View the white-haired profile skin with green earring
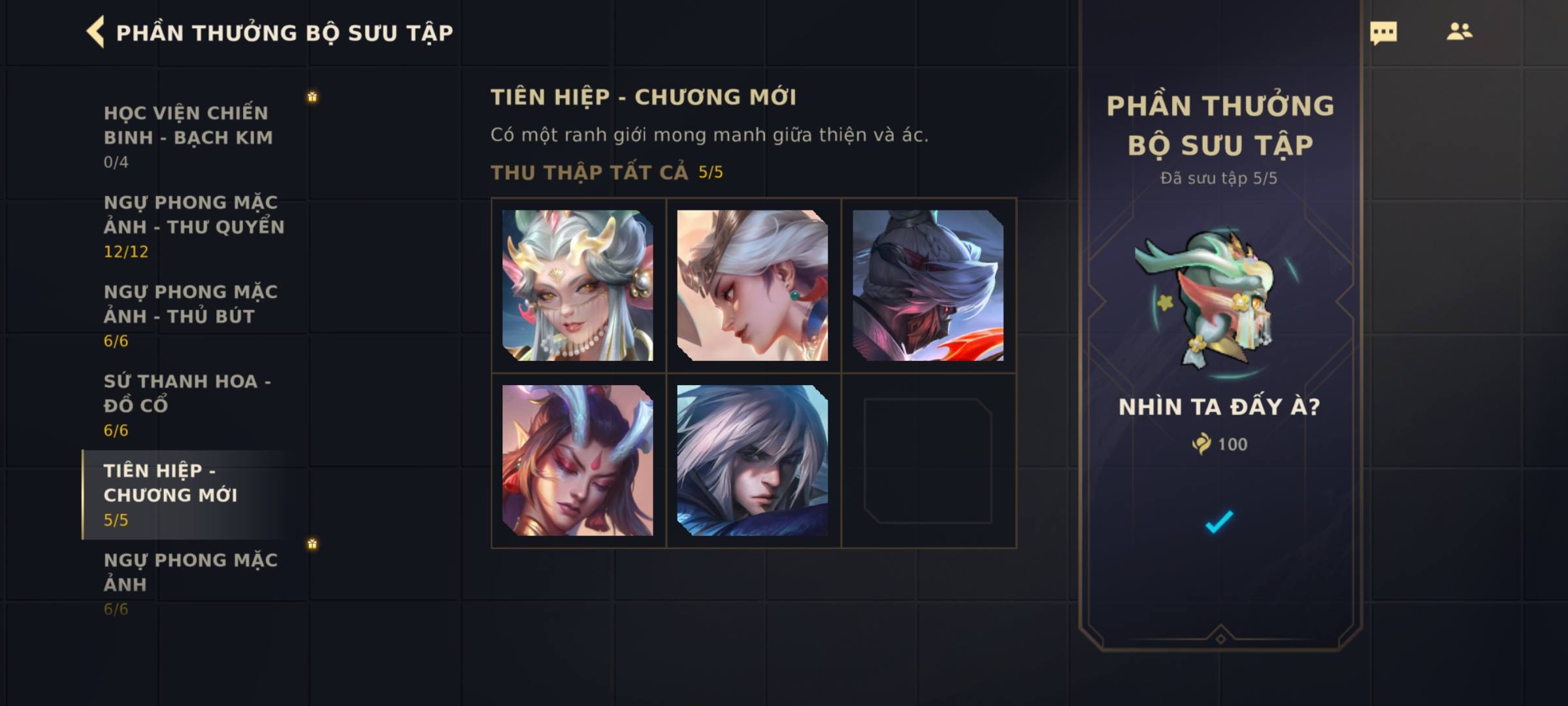Screen dimensions: 1568x706 coord(753,285)
